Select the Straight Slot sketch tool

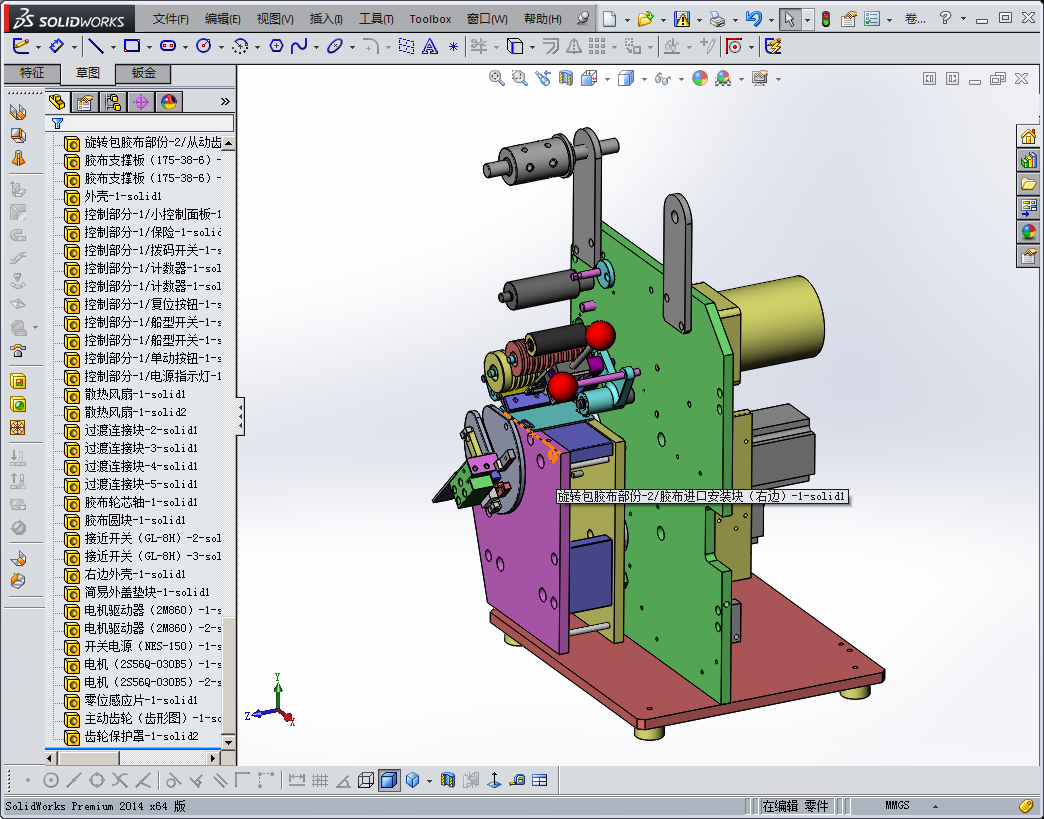point(168,46)
